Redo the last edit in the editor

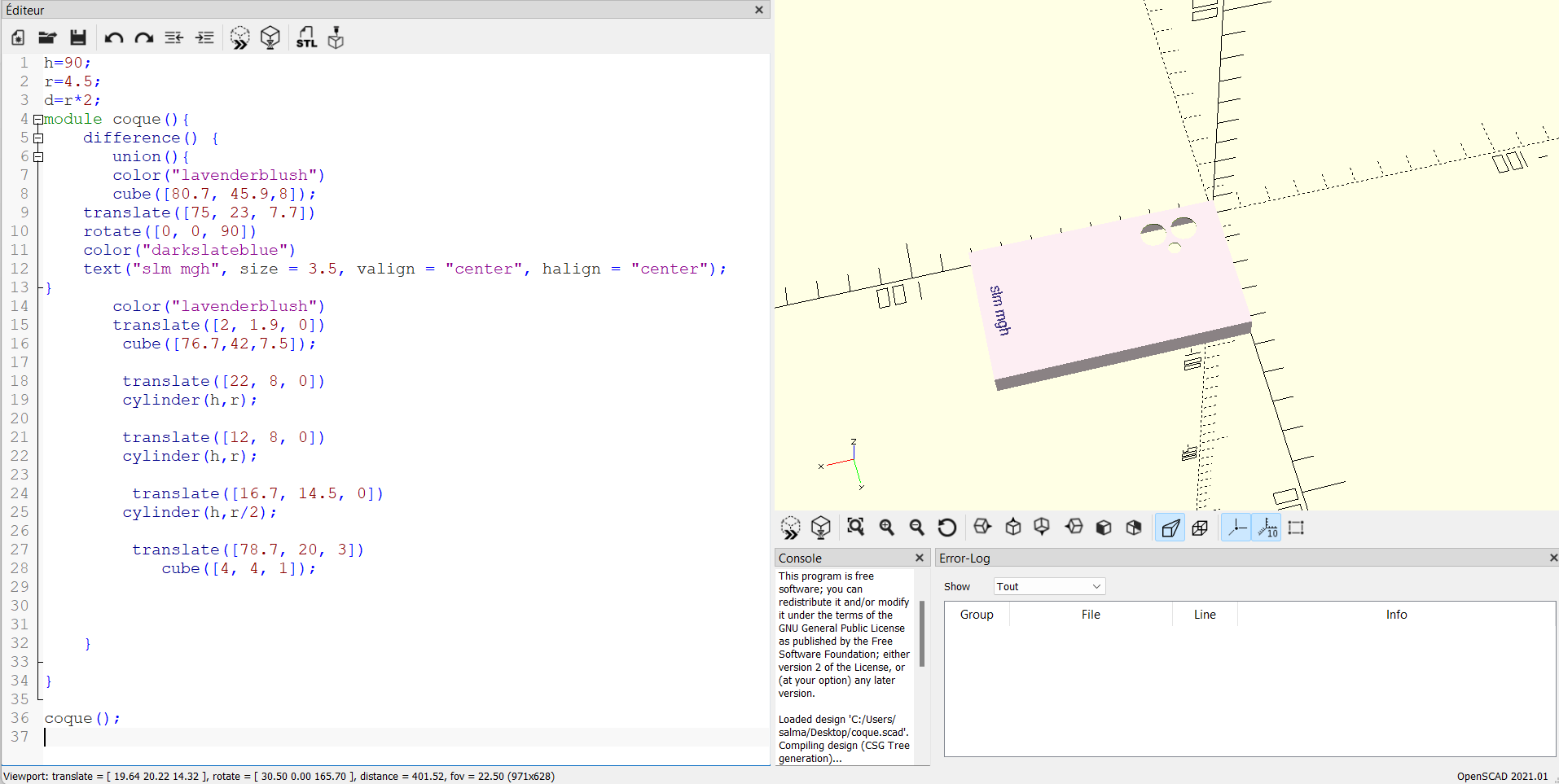pos(144,37)
